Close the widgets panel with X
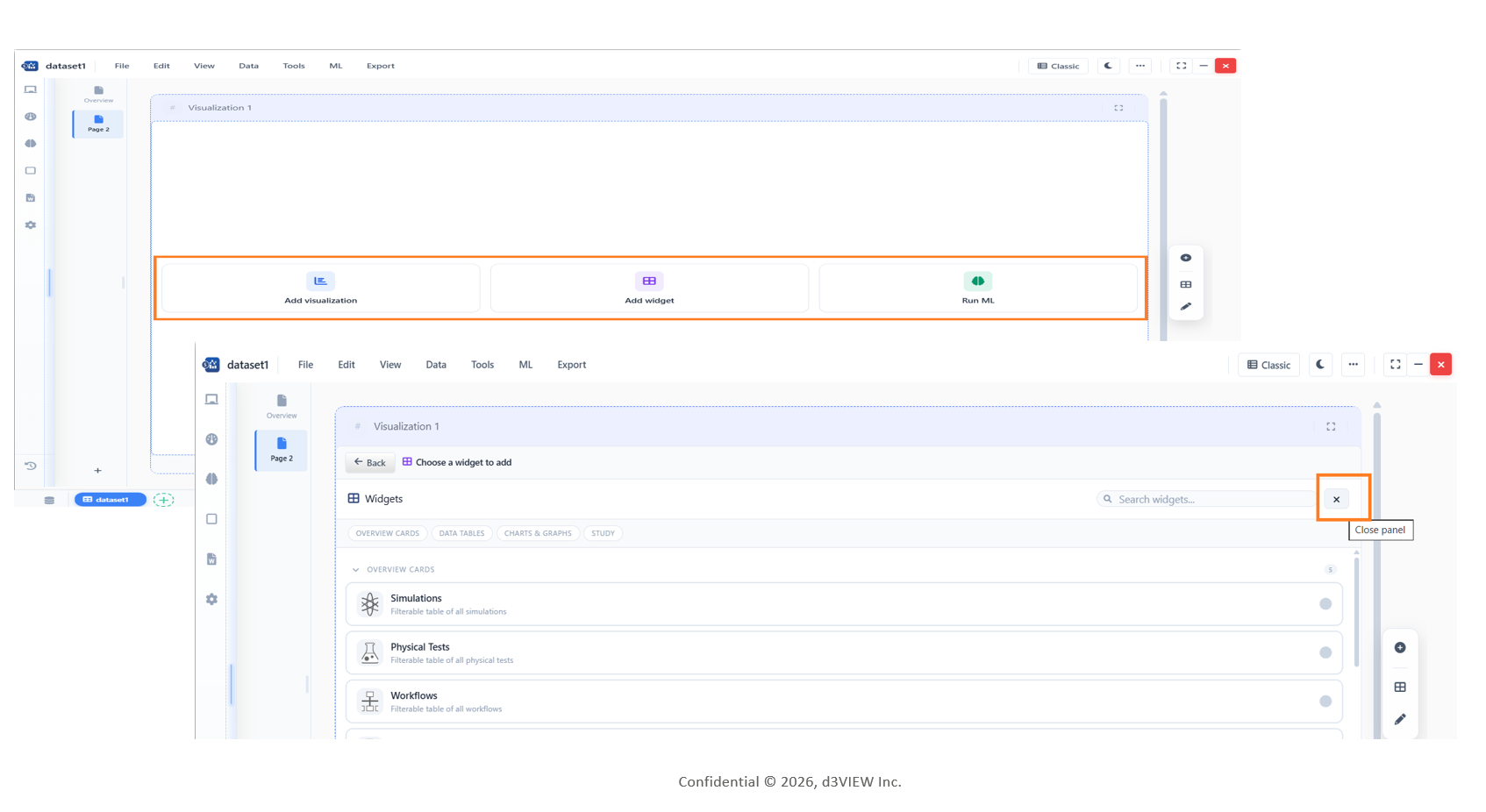This screenshot has width=1486, height=812. [x=1336, y=499]
